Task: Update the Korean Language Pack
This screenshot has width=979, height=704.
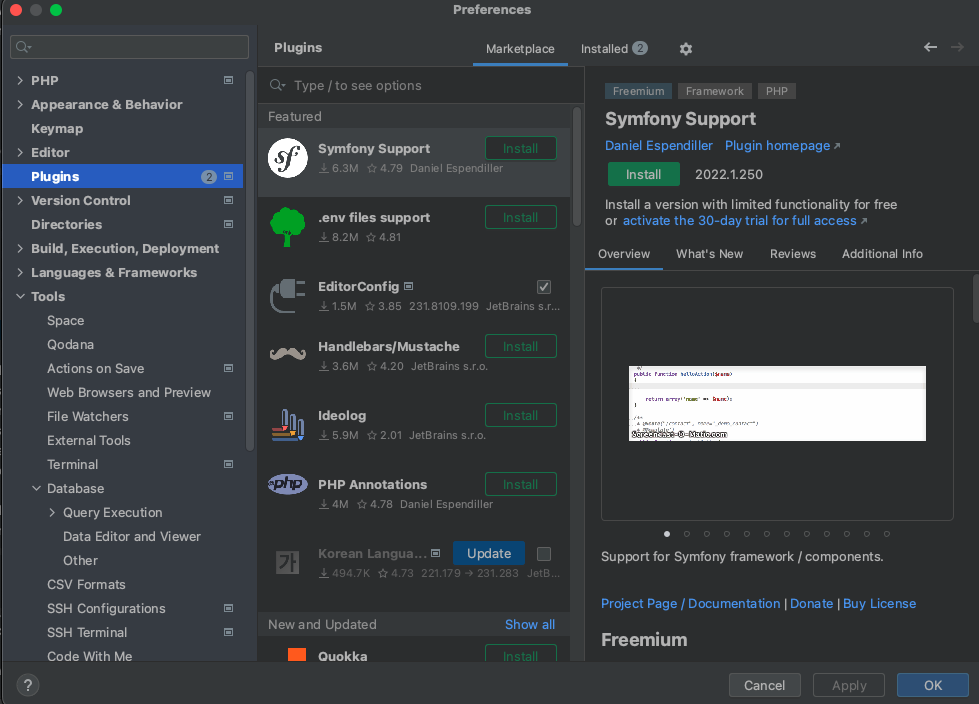Action: tap(489, 554)
